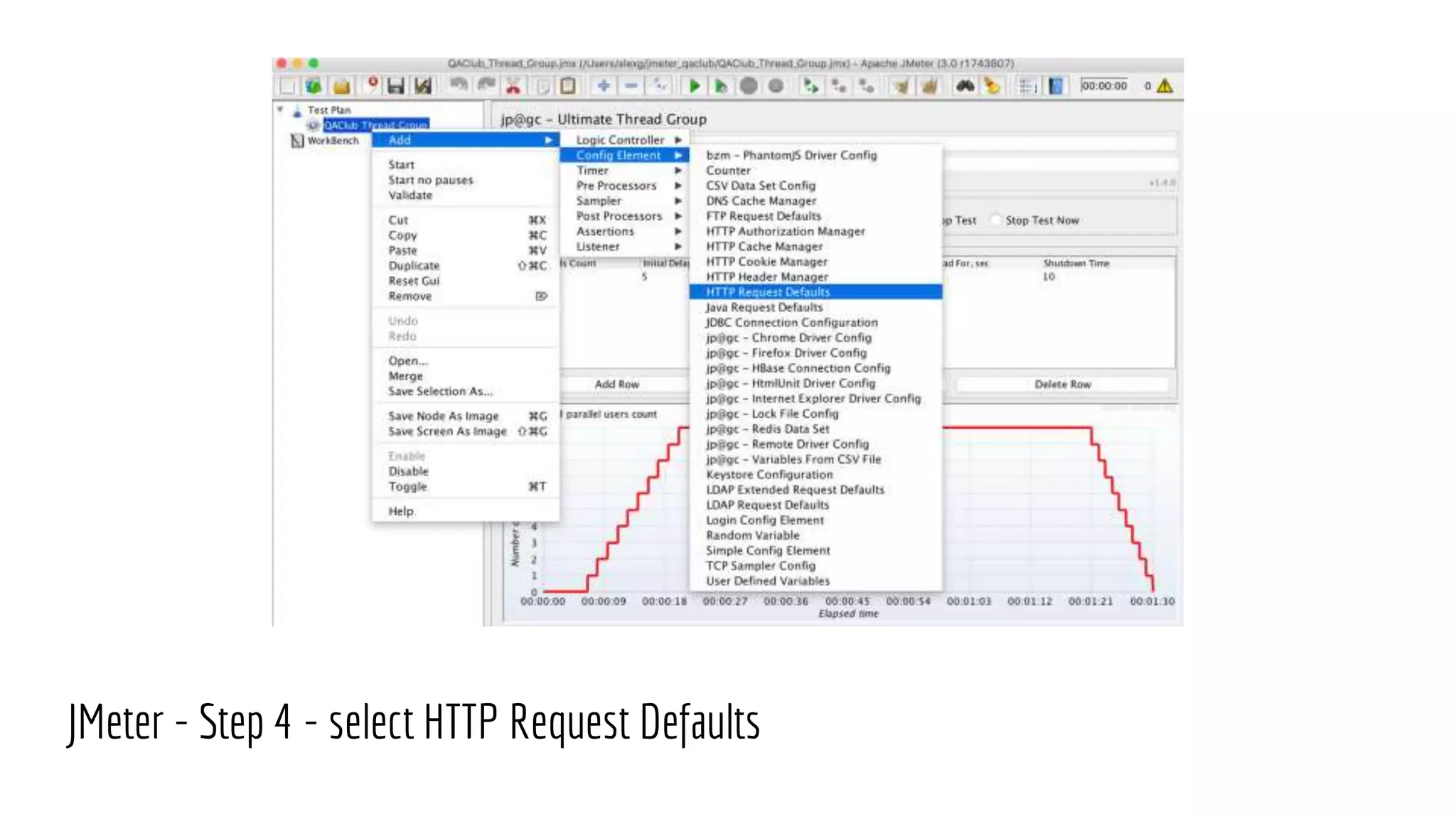Image resolution: width=1456 pixels, height=819 pixels.
Task: Click the Save floppy disk icon
Action: click(396, 86)
